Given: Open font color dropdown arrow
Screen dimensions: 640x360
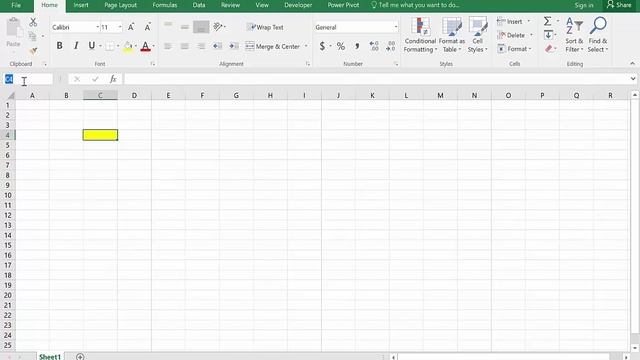Looking at the screenshot, I should click(153, 46).
